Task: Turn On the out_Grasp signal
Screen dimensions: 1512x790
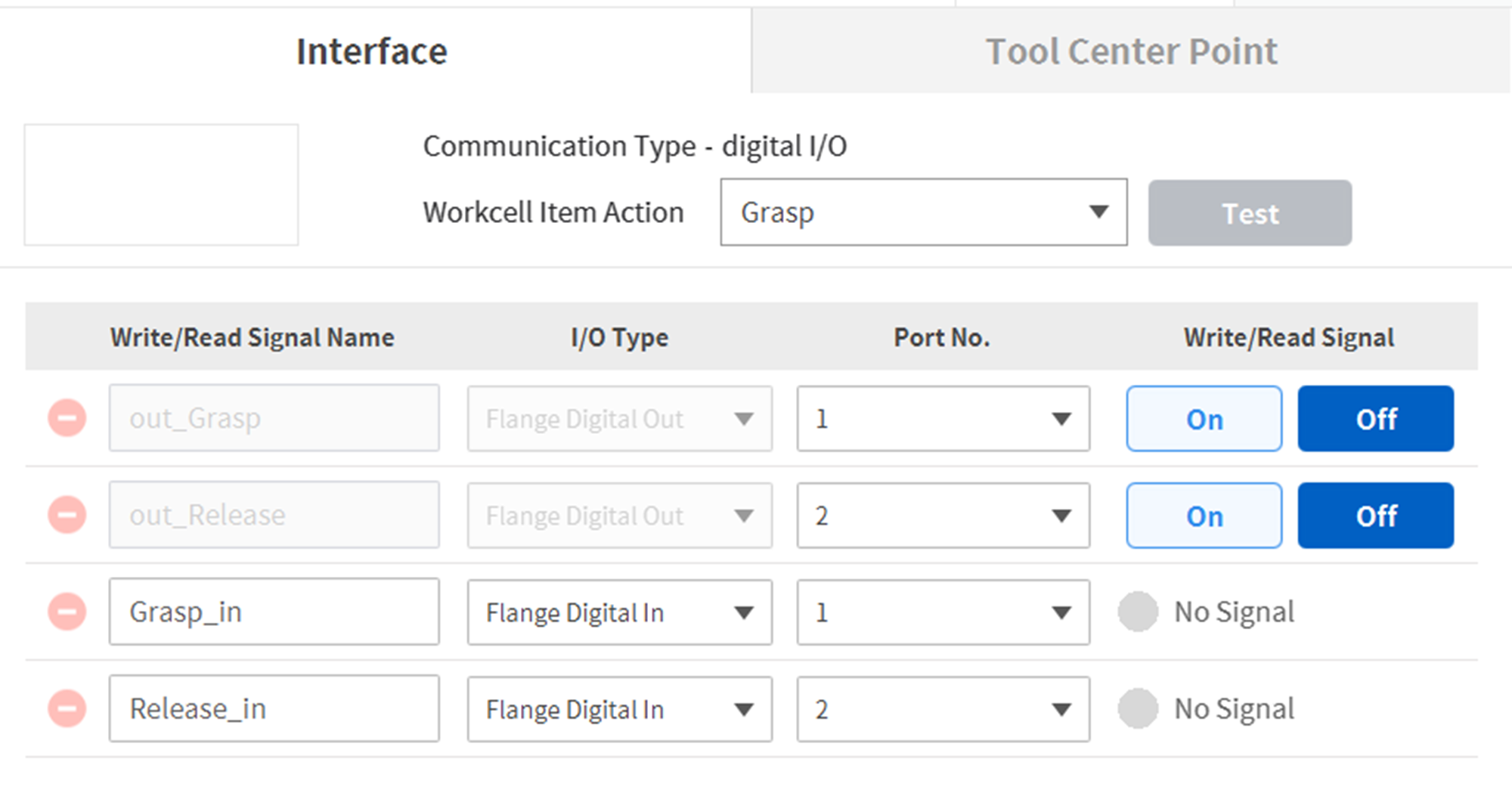Action: [1204, 419]
